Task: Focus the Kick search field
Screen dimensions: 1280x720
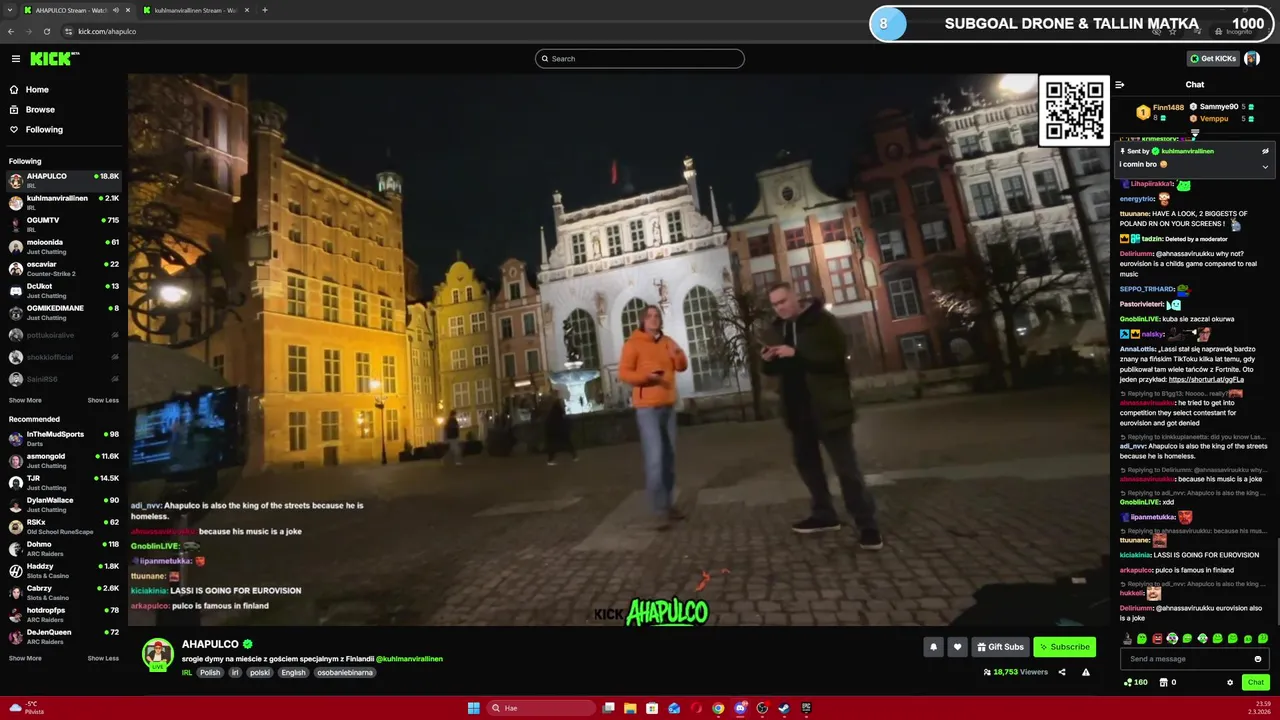Action: point(640,59)
